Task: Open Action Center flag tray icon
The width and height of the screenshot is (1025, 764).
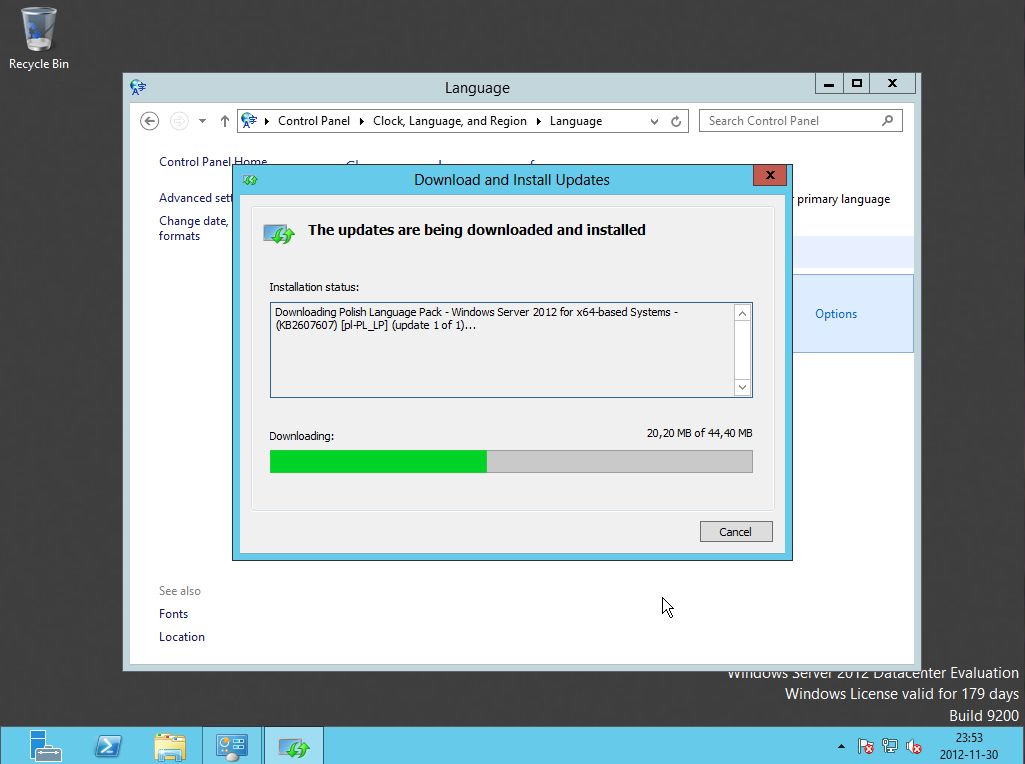Action: (x=865, y=746)
